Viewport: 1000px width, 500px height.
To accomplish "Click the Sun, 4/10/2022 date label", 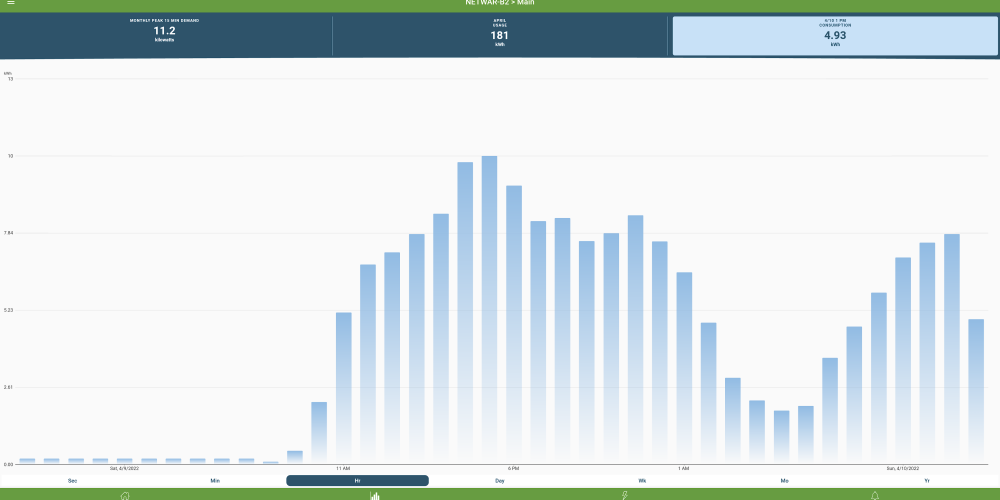I will tap(904, 468).
